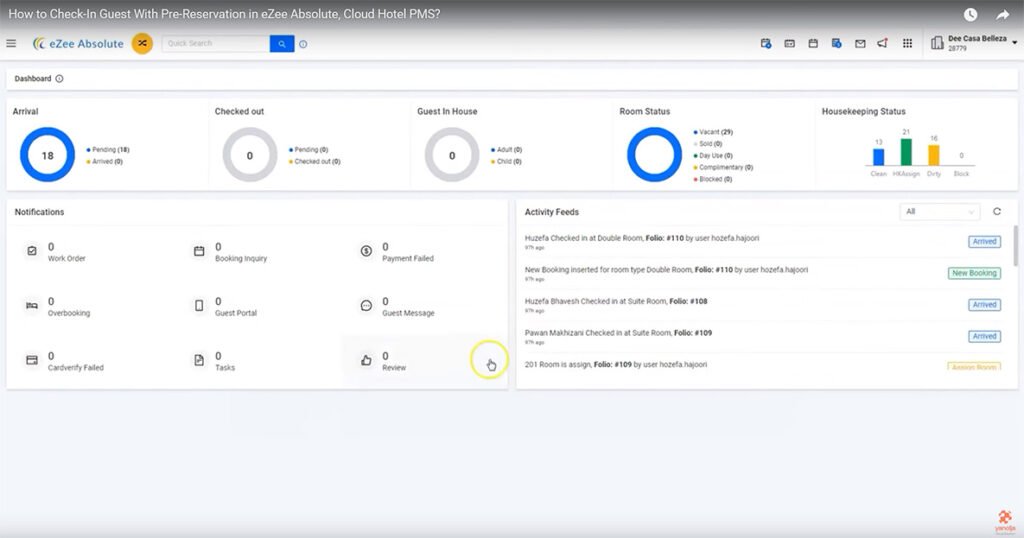Click the yellow Dirty housekeeping bar
This screenshot has width=1024, height=538.
[x=934, y=155]
